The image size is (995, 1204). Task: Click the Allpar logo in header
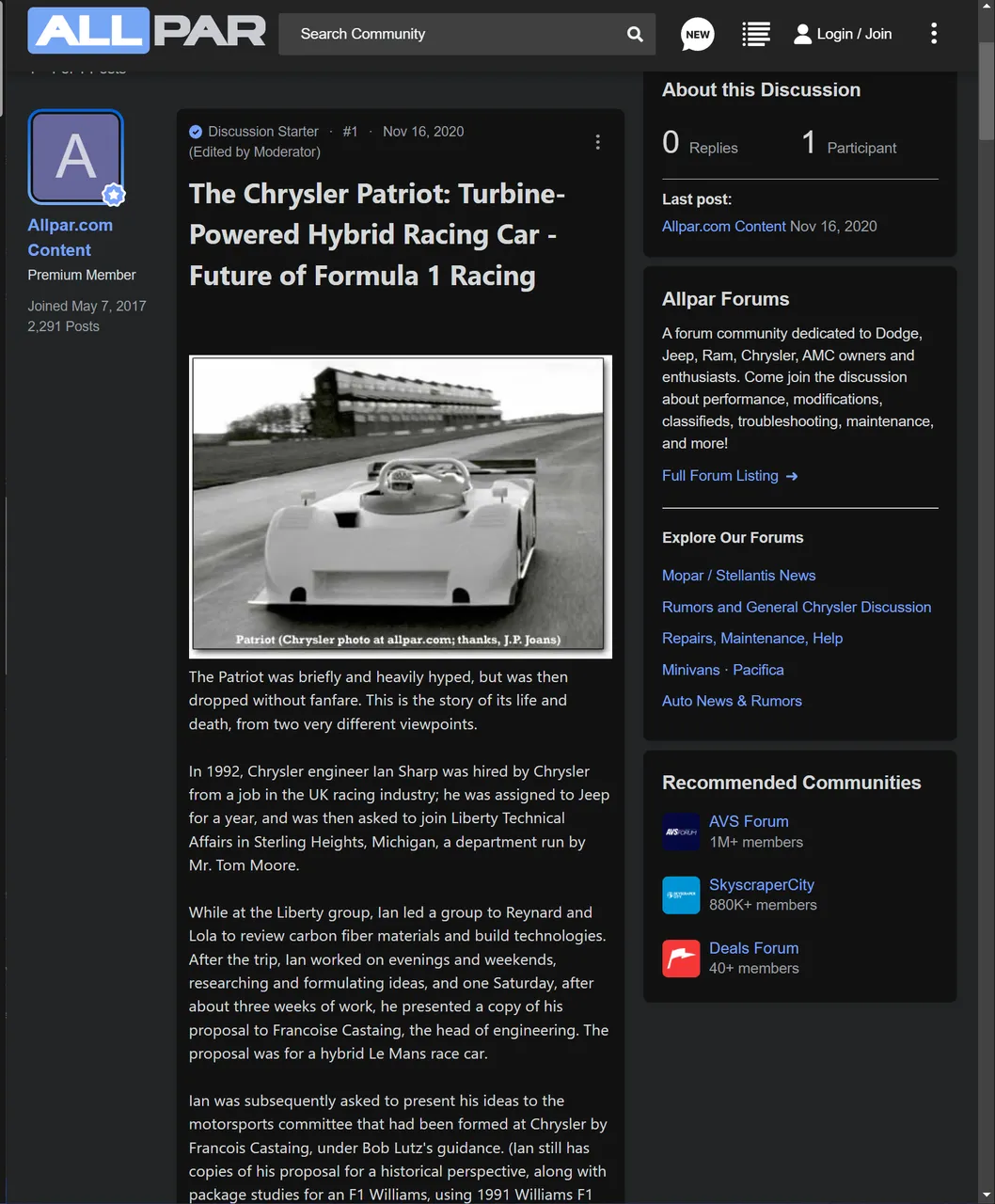(147, 31)
